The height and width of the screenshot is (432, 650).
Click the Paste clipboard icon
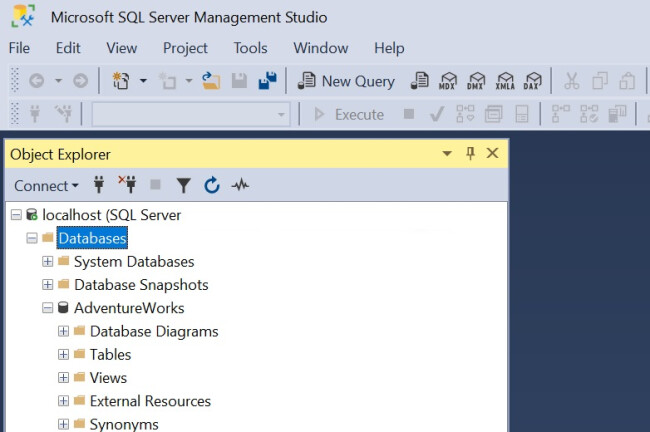tap(627, 80)
